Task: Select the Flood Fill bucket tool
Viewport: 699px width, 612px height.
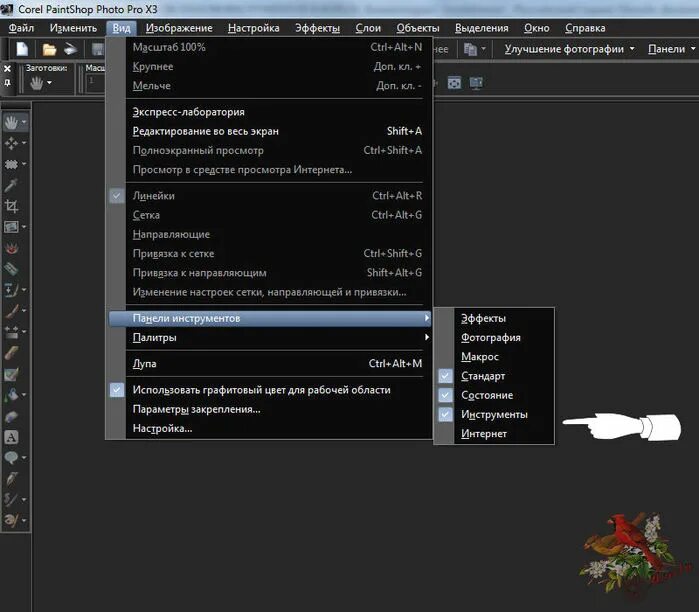Action: pos(11,394)
